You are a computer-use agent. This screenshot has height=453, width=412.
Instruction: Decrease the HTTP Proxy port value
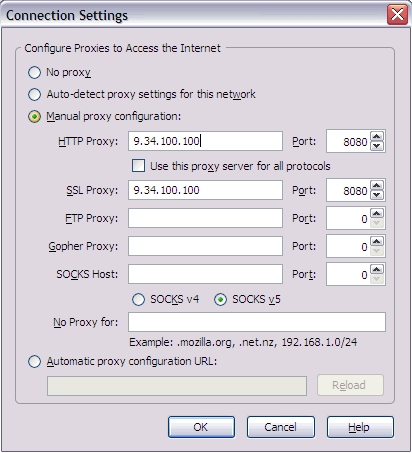[x=377, y=146]
